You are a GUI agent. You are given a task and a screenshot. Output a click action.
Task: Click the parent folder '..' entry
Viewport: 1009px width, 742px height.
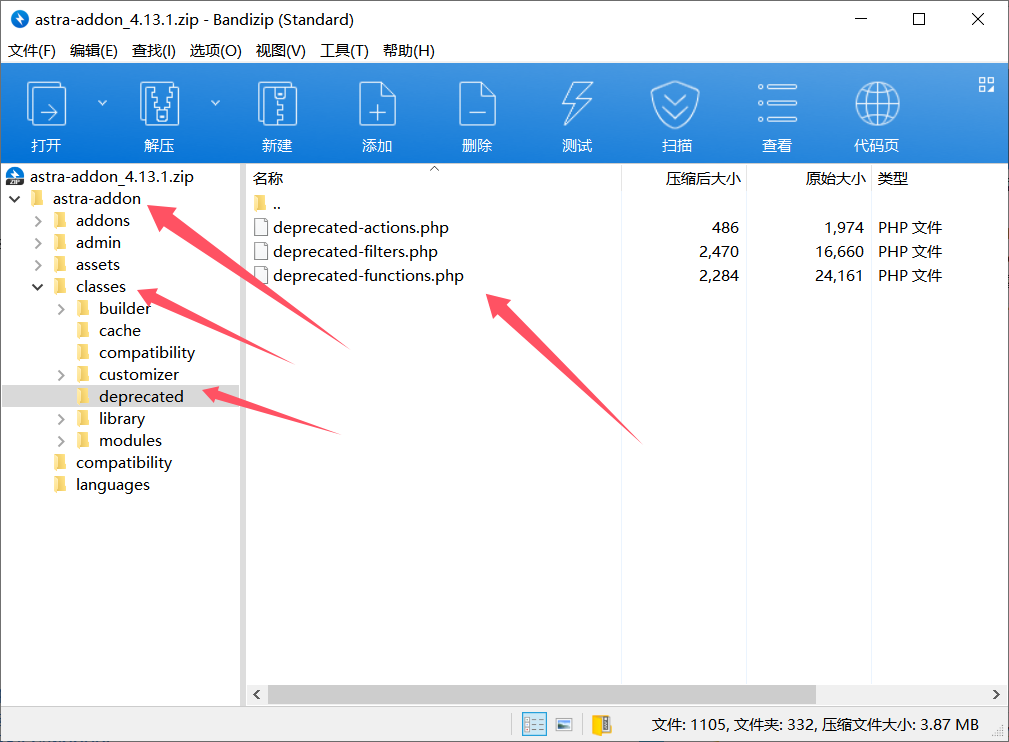[277, 205]
